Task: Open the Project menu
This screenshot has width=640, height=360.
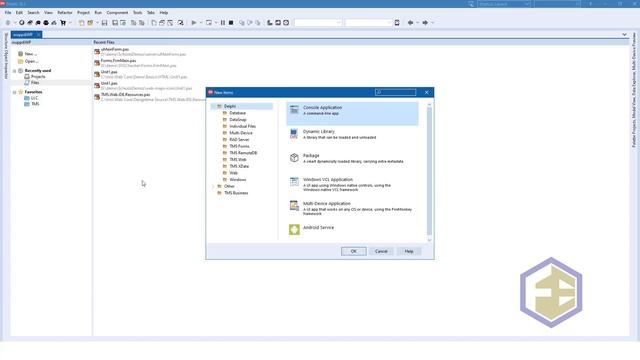Action: 83,13
